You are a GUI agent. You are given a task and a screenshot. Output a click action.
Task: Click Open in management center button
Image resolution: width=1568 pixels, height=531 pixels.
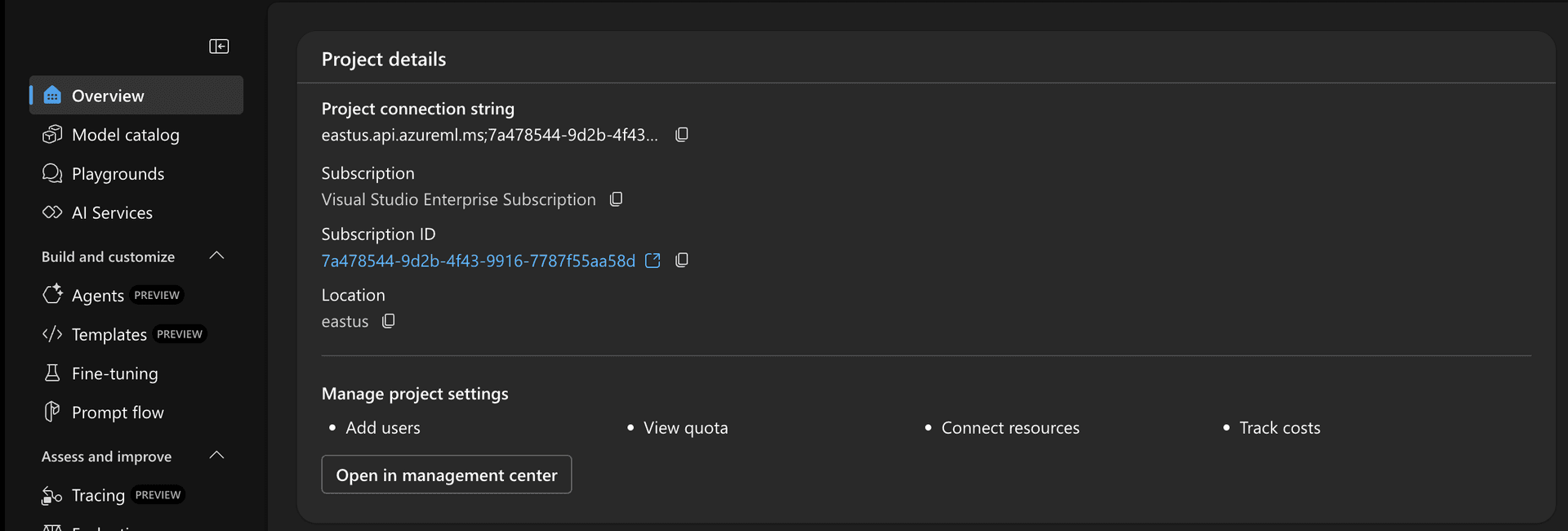point(446,475)
